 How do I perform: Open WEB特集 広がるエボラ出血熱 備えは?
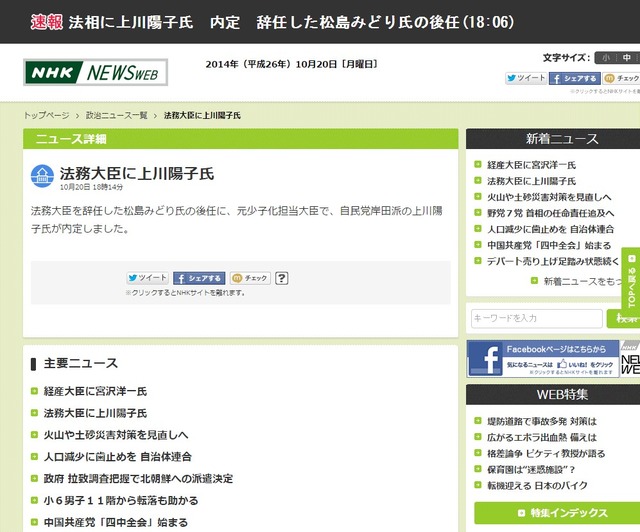point(541,437)
